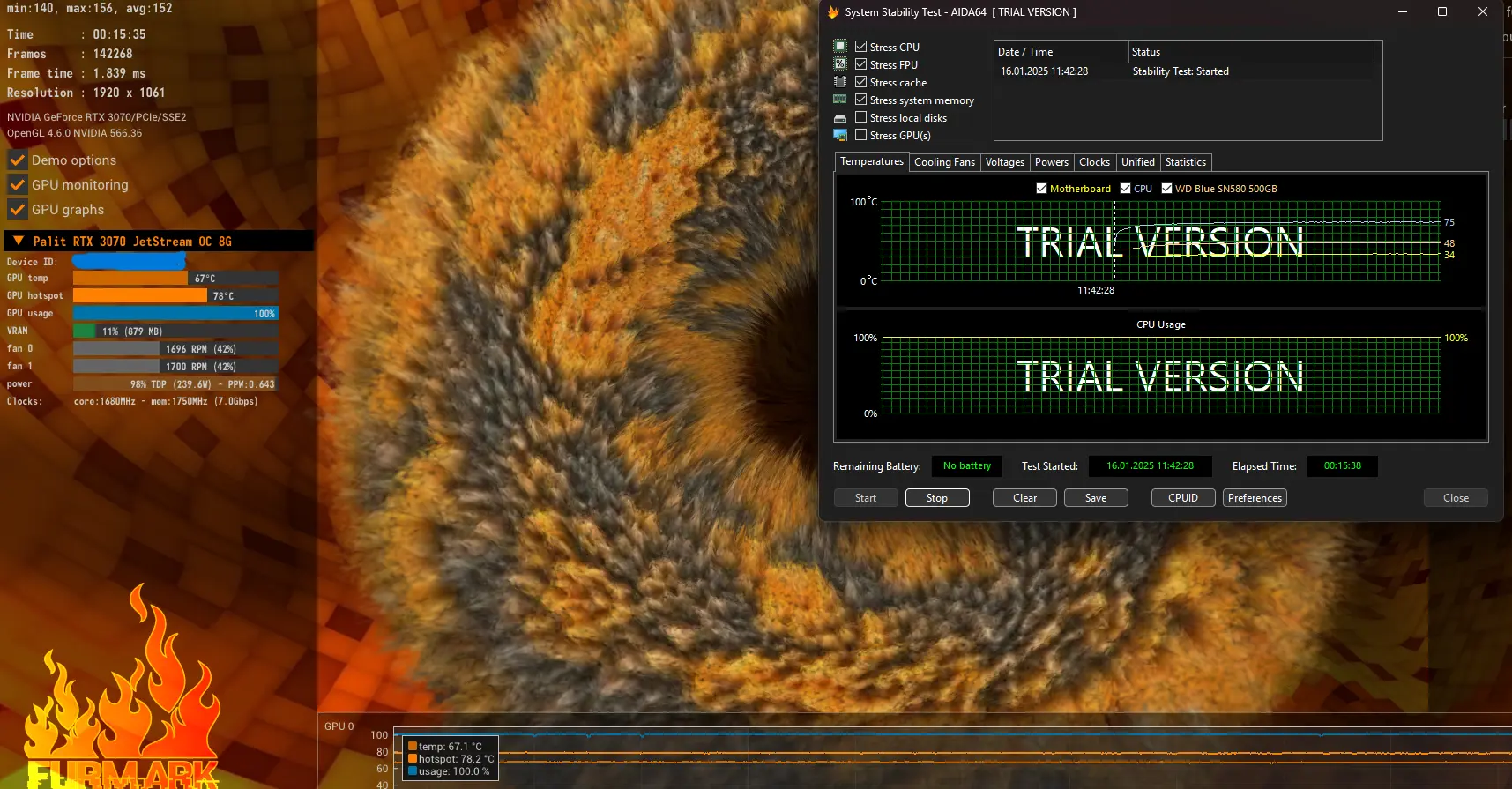
Task: Click the monitor icon beside Stress GPU(s)
Action: tap(840, 135)
